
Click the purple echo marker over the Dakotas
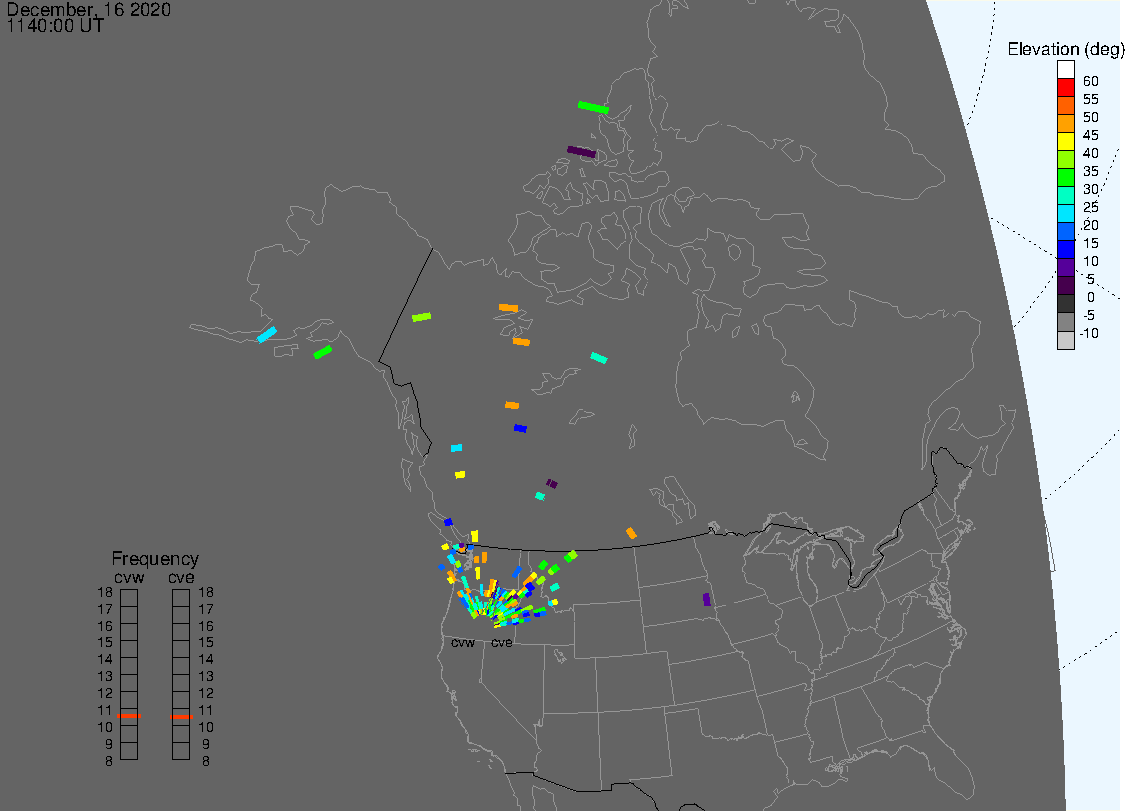pyautogui.click(x=707, y=599)
